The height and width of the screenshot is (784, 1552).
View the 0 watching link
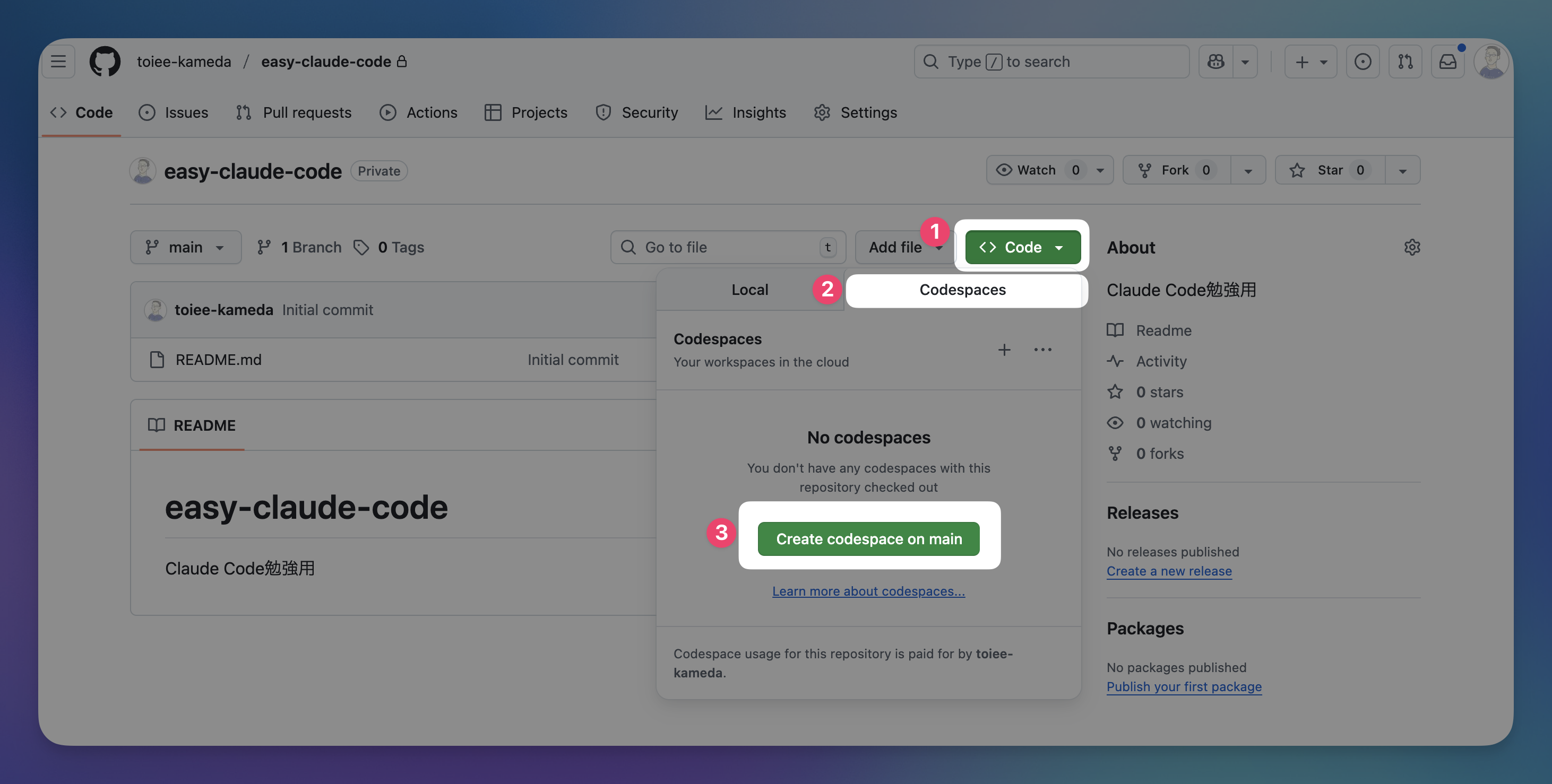point(1159,422)
